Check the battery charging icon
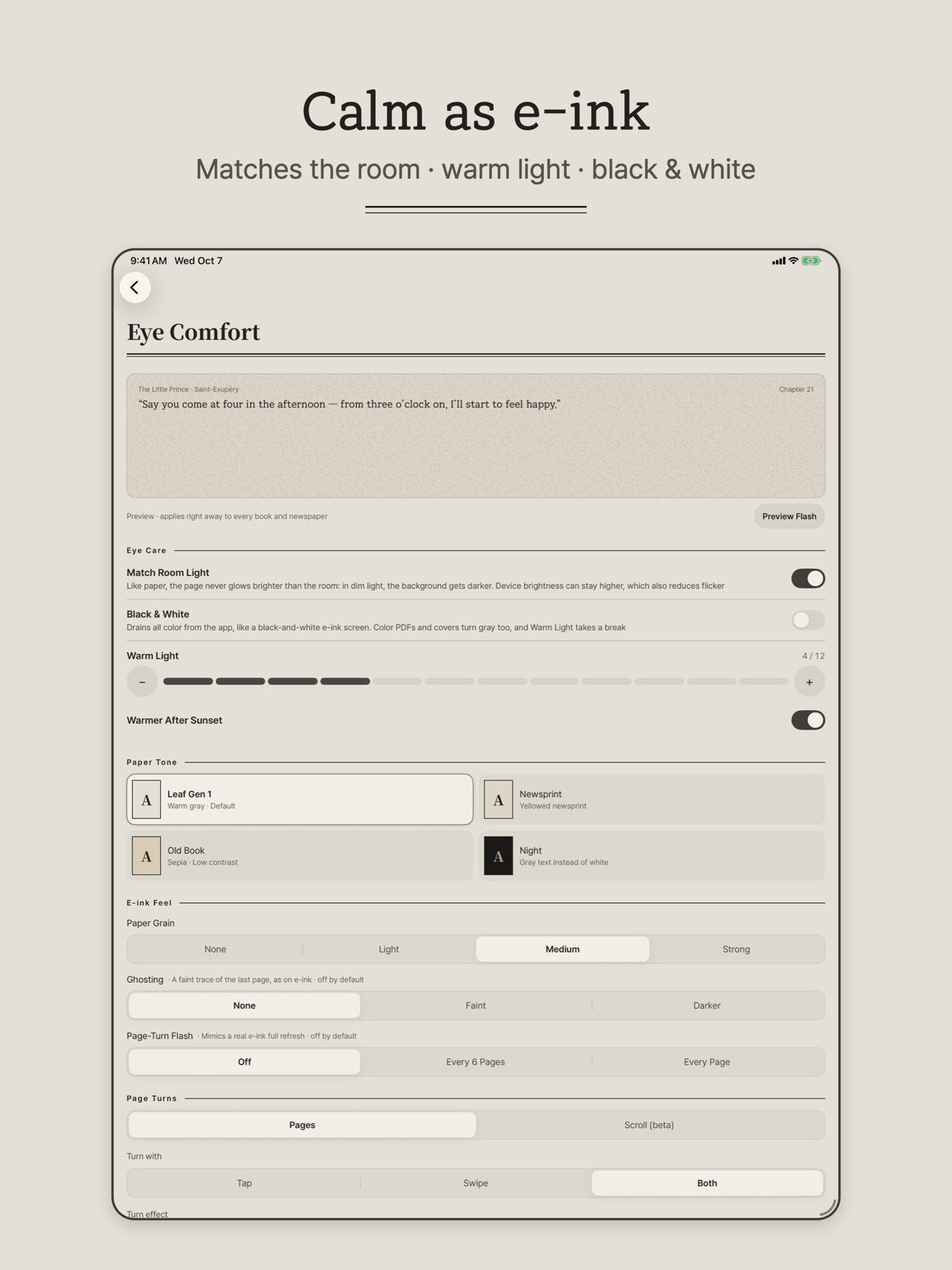This screenshot has width=952, height=1270. 811,261
